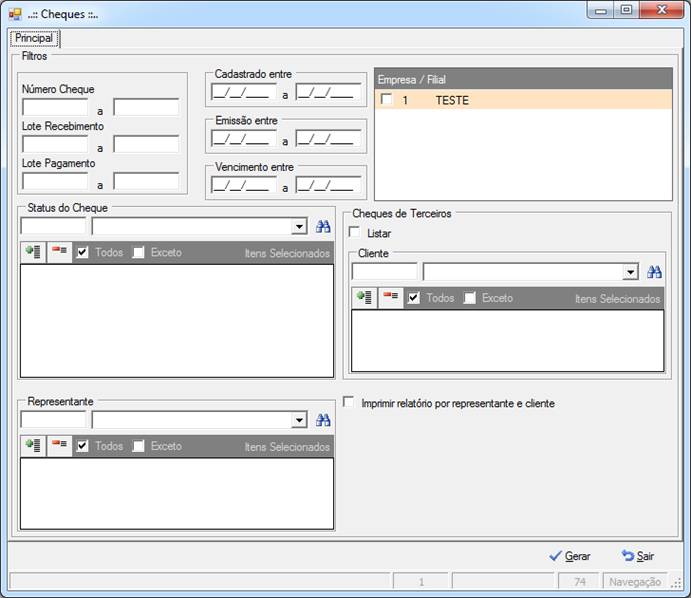Select the Principal tab
691x598 pixels.
pos(34,38)
